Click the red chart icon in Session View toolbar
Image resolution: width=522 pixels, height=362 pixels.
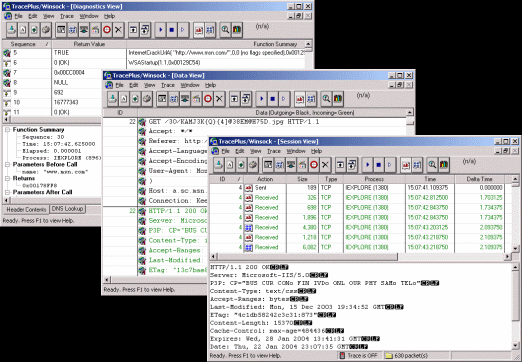(x=406, y=165)
